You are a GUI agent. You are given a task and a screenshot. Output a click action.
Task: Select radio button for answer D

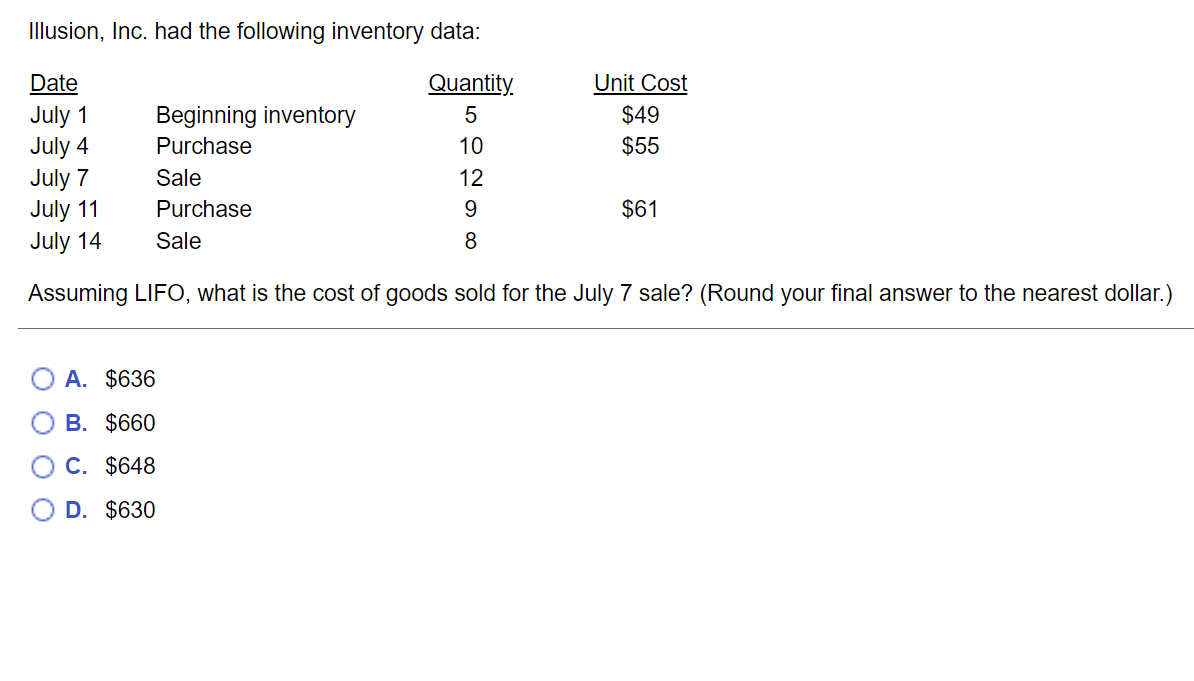(43, 510)
